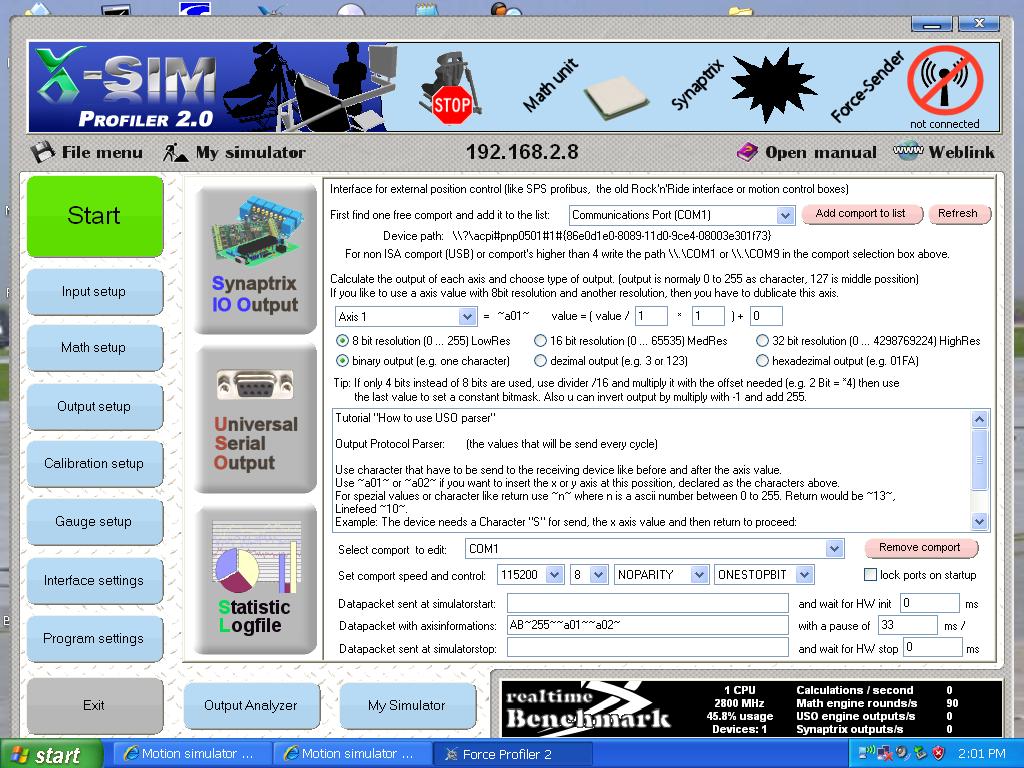Viewport: 1024px width, 768px height.
Task: Go to Interface settings
Action: pos(94,580)
